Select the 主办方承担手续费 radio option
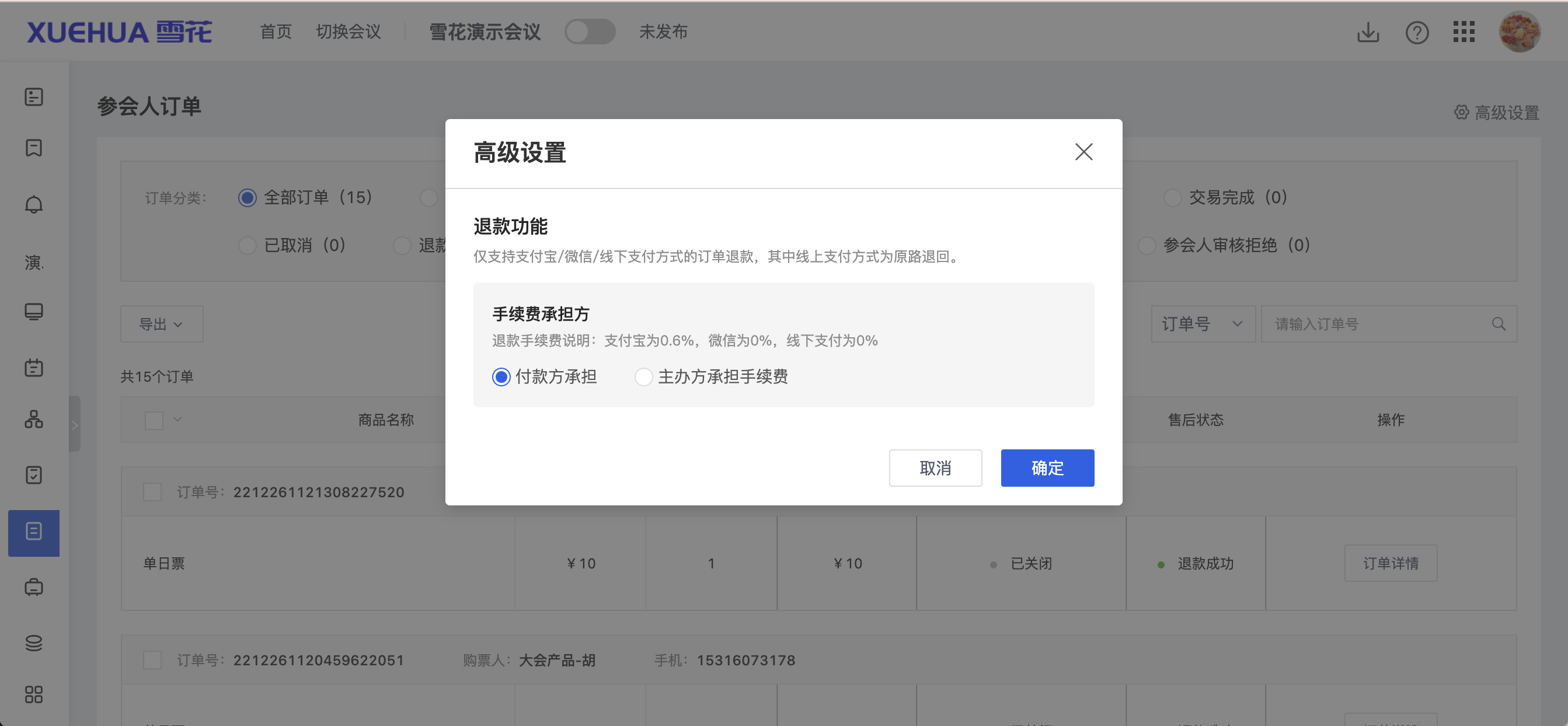This screenshot has height=726, width=1568. [711, 376]
